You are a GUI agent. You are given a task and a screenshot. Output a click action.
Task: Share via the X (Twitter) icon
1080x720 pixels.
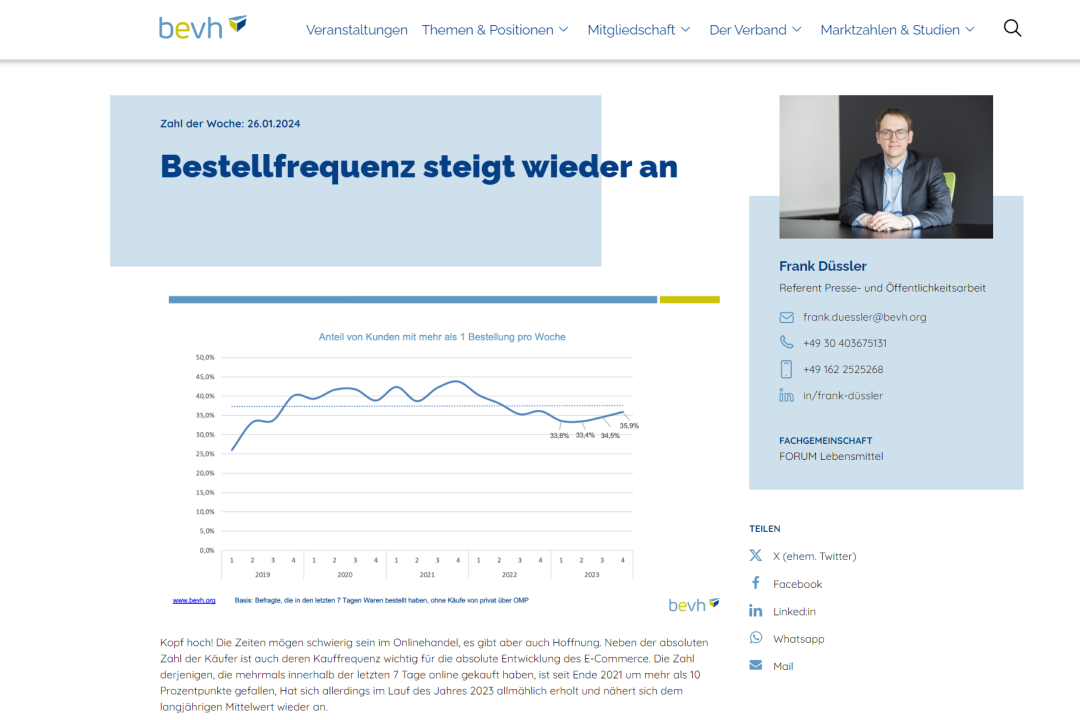(756, 555)
